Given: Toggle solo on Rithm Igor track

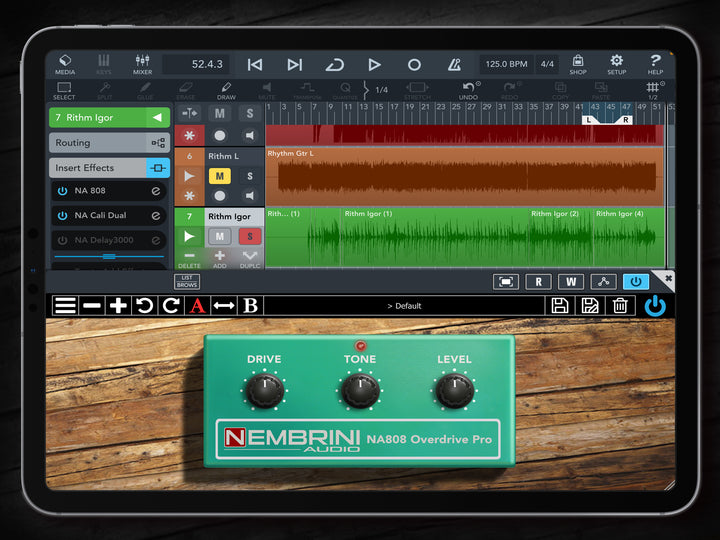Looking at the screenshot, I should 249,236.
